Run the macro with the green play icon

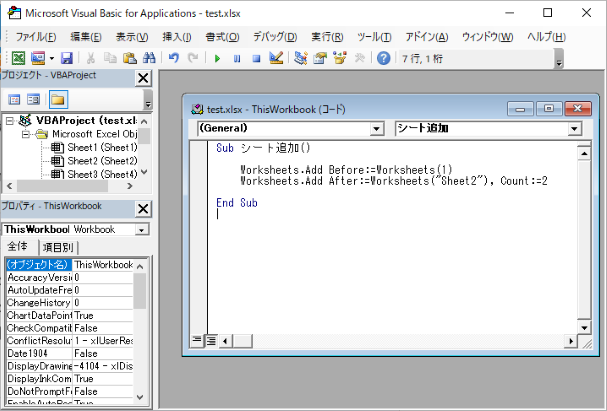click(x=217, y=59)
